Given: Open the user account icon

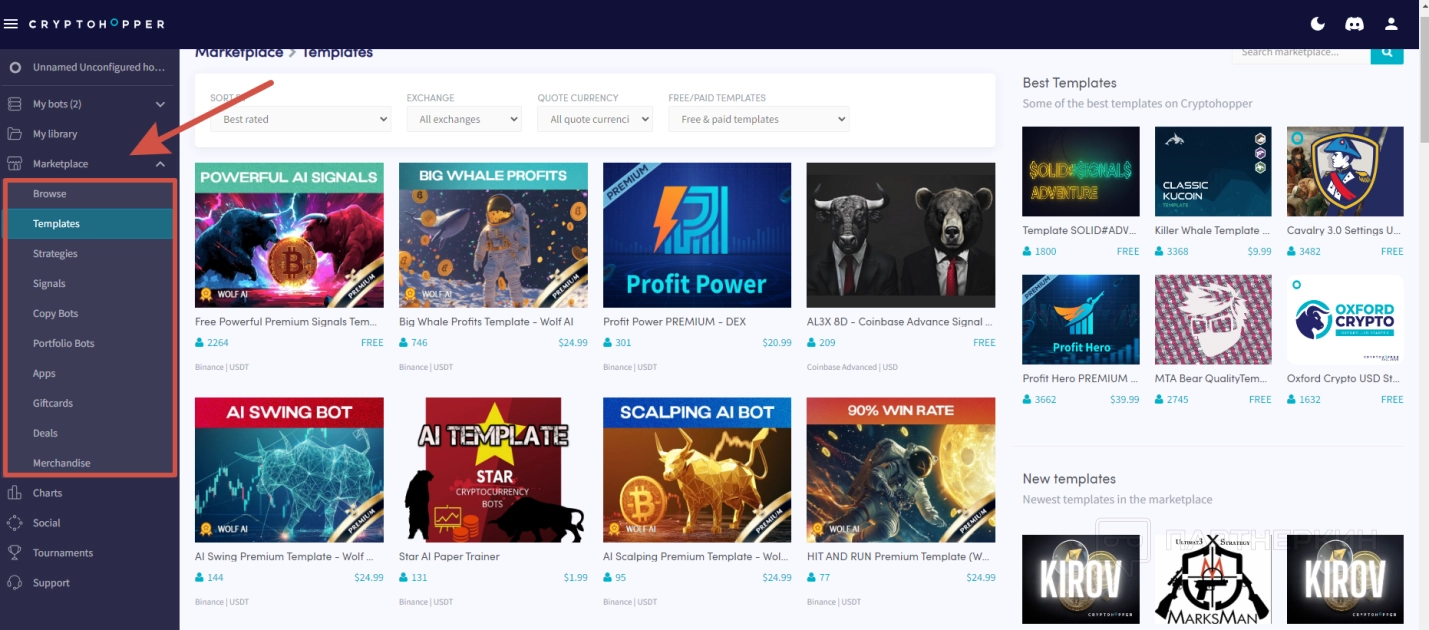Looking at the screenshot, I should [1391, 24].
